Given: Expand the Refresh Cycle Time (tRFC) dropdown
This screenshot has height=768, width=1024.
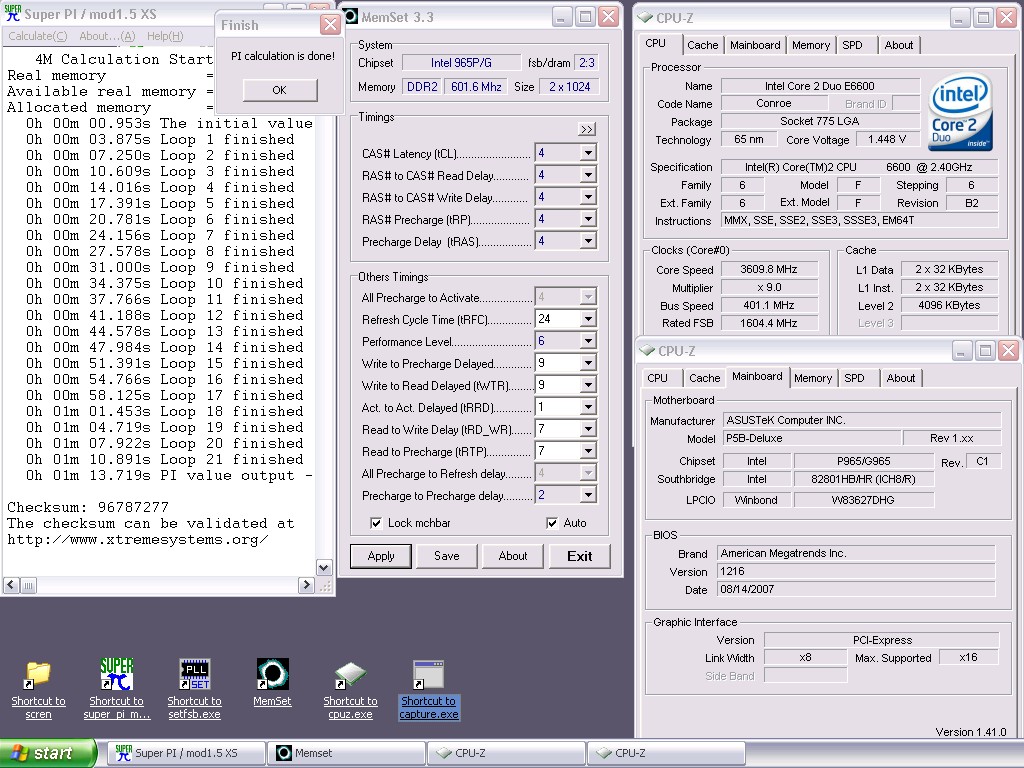Looking at the screenshot, I should click(x=588, y=319).
